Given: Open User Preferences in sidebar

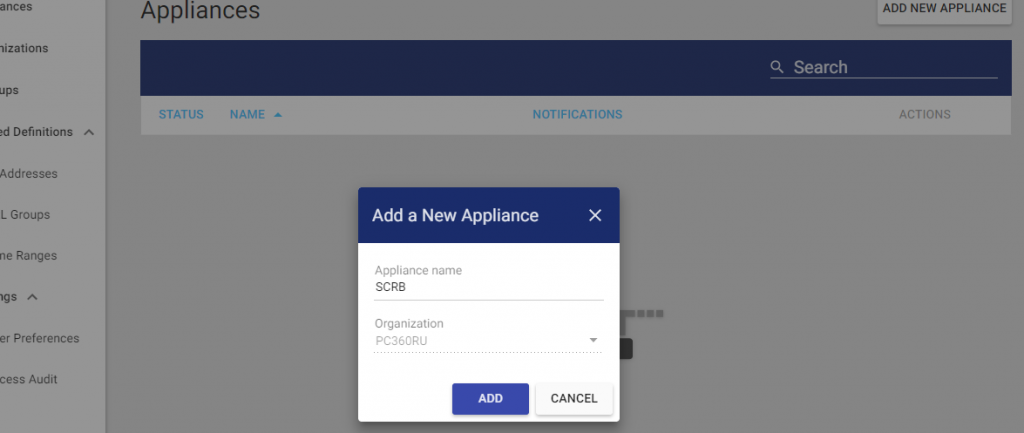Looking at the screenshot, I should pyautogui.click(x=40, y=338).
